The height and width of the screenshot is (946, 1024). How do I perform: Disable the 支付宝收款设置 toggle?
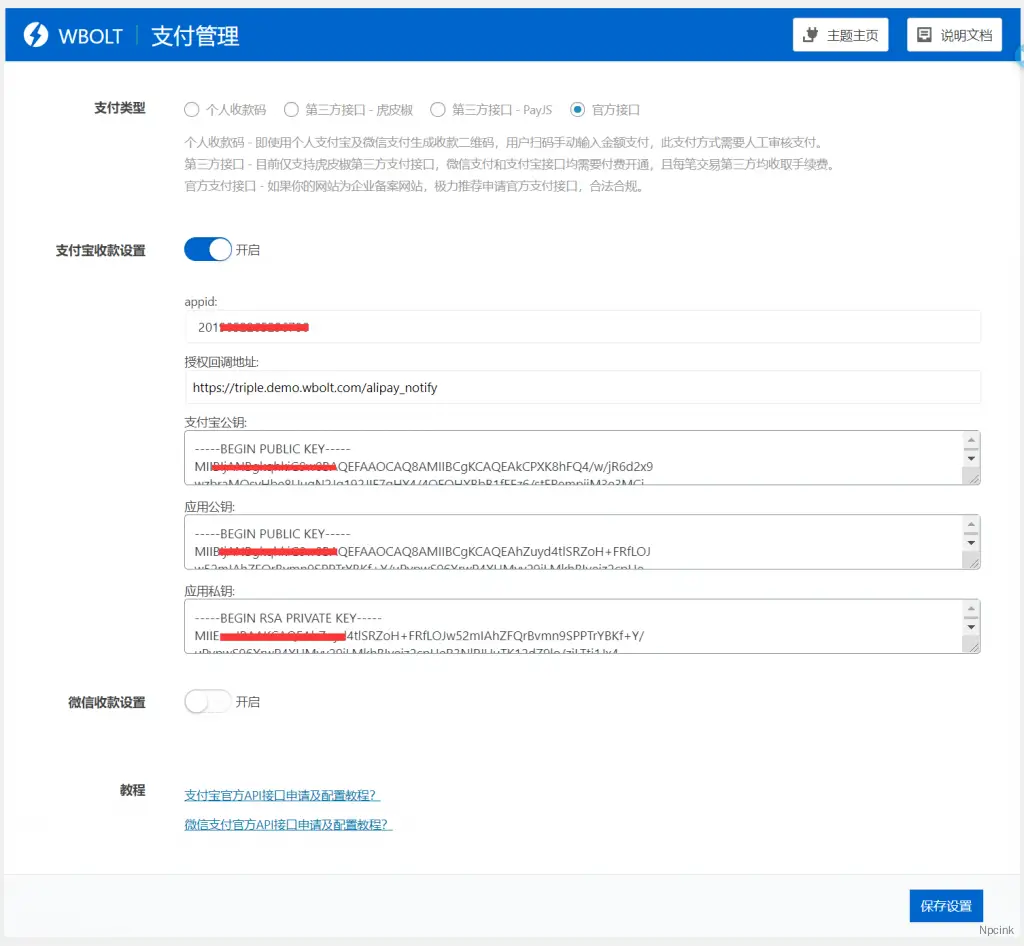click(x=208, y=249)
